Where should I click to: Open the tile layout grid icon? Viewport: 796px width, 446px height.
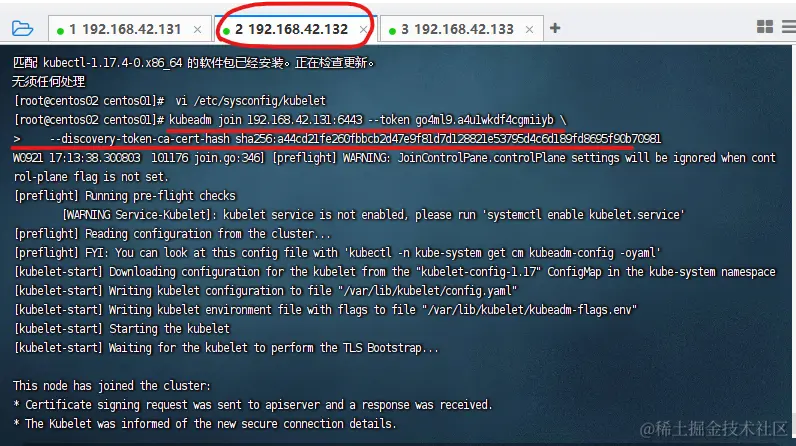(x=765, y=26)
